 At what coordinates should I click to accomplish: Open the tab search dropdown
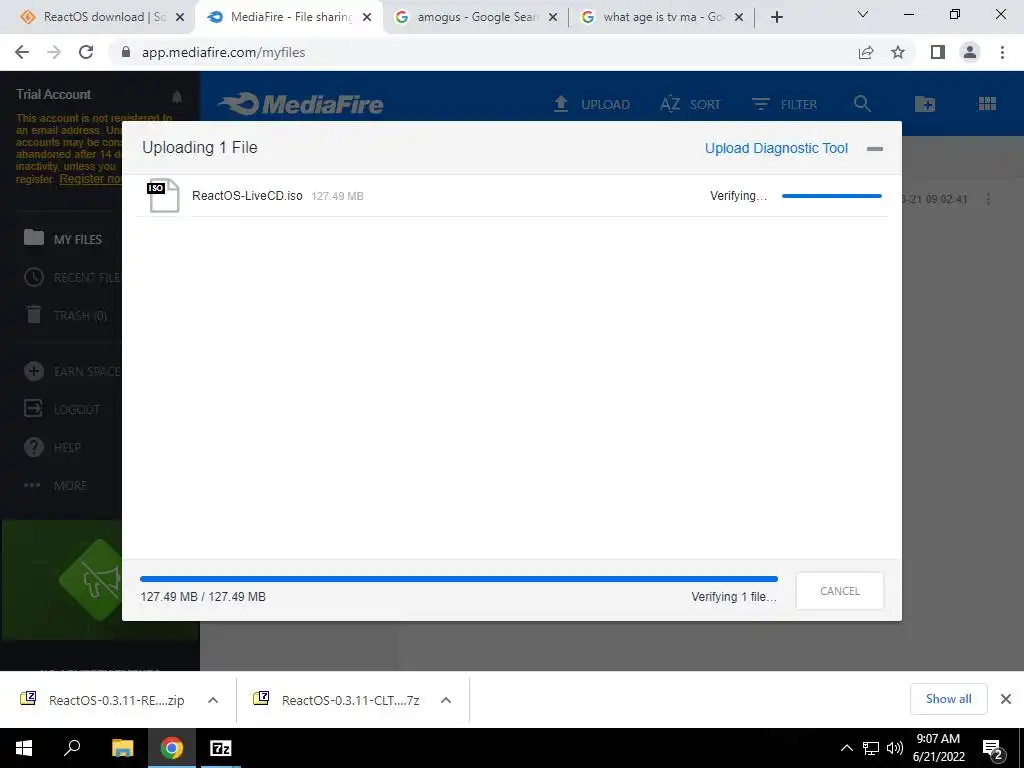click(863, 14)
